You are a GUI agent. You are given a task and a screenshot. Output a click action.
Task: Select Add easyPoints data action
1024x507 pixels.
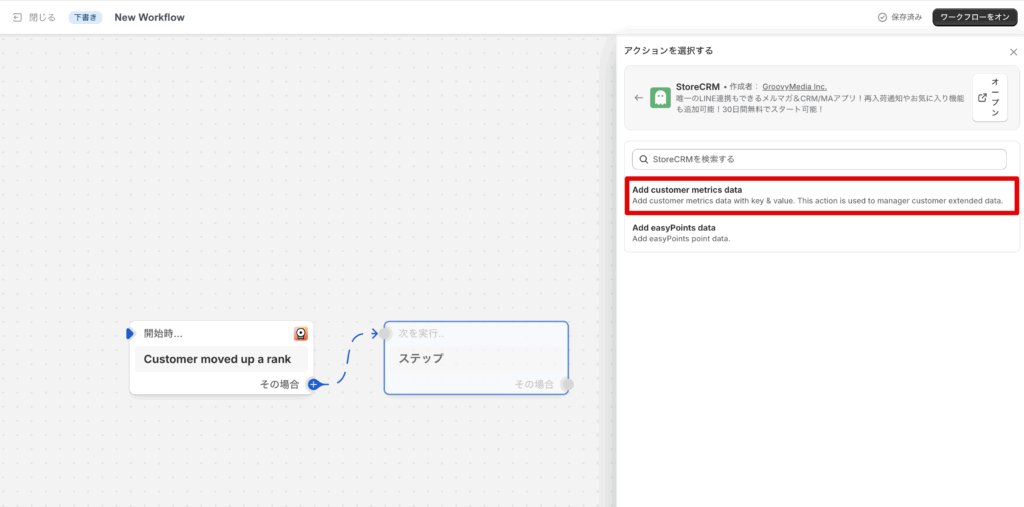click(x=822, y=233)
